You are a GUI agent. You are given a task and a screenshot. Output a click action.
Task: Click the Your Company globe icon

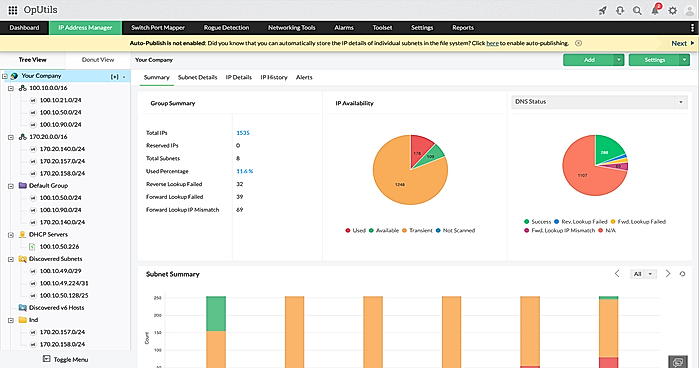[14, 76]
